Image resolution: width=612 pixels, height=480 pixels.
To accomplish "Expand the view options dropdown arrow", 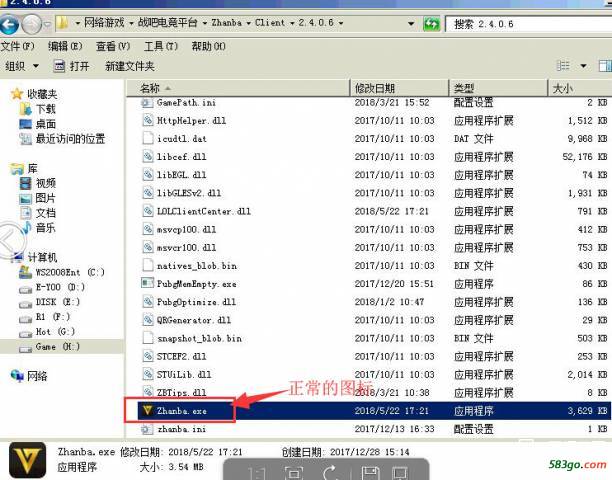I will 584,66.
